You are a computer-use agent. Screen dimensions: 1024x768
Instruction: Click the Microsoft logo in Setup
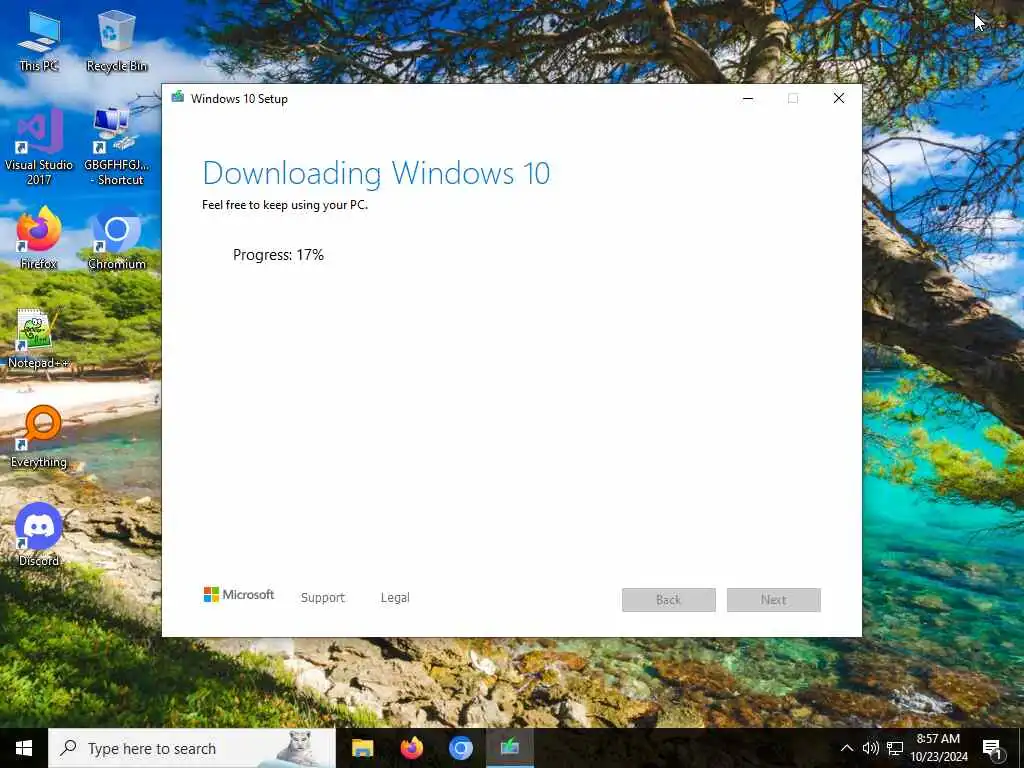[239, 595]
